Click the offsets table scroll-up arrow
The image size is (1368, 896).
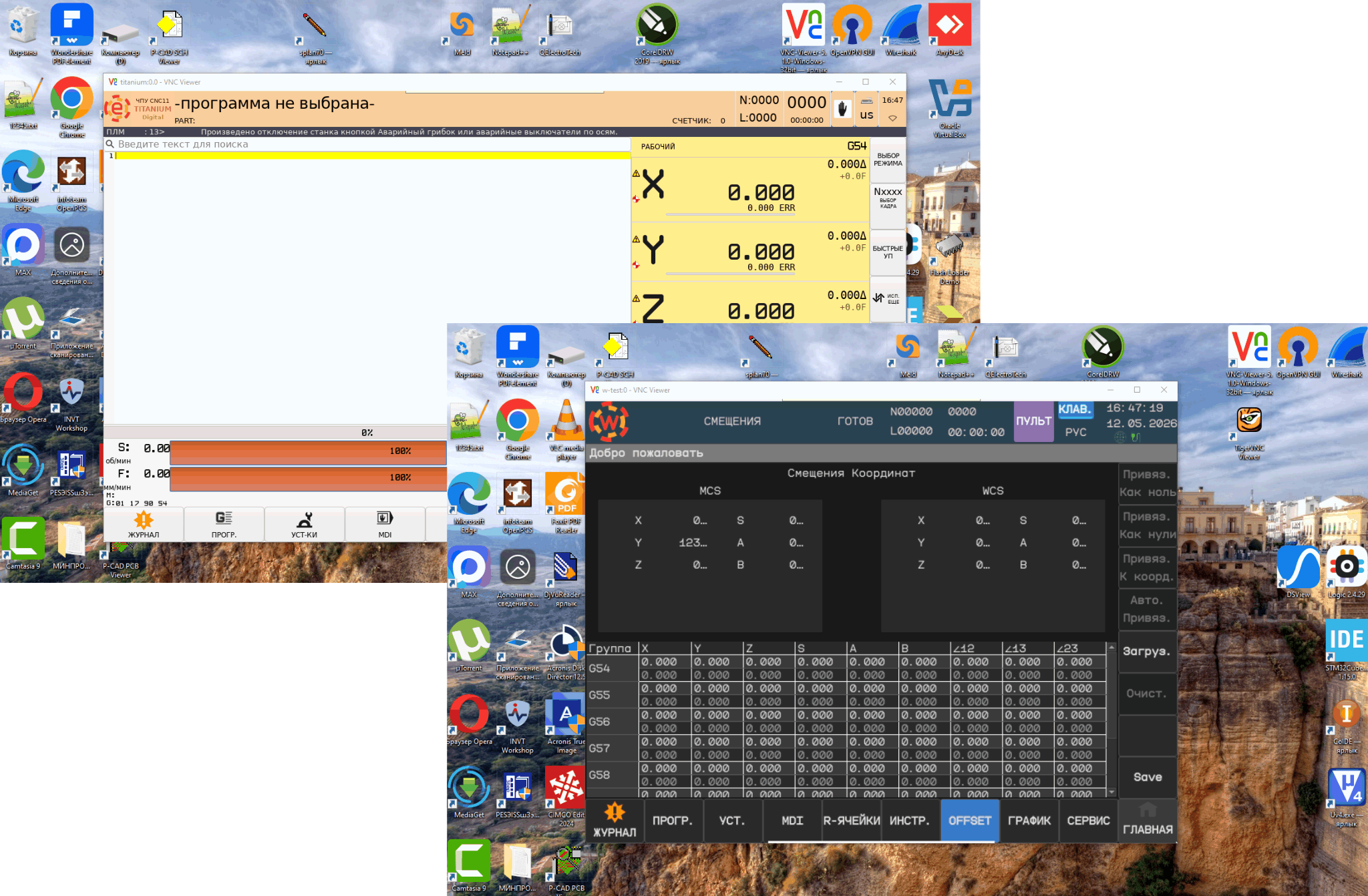1111,648
